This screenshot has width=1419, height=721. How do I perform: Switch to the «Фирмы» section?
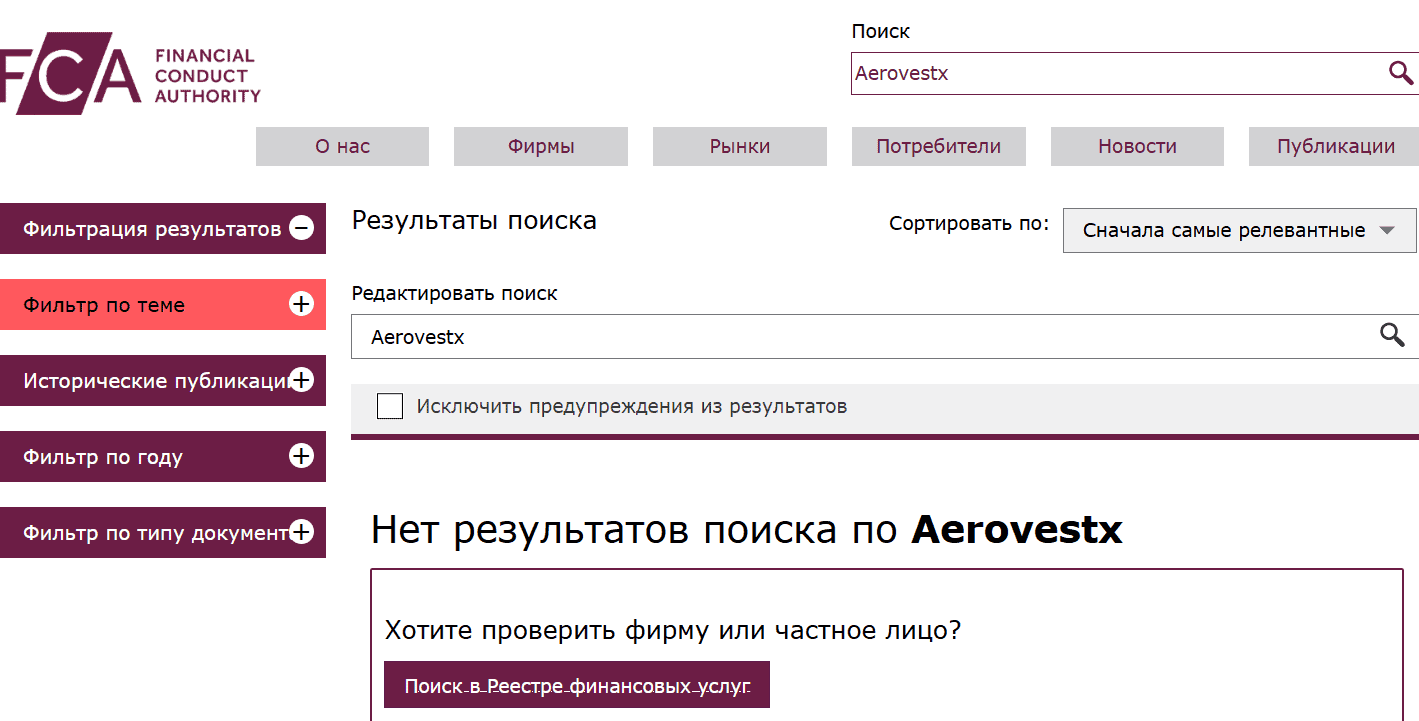pos(540,146)
